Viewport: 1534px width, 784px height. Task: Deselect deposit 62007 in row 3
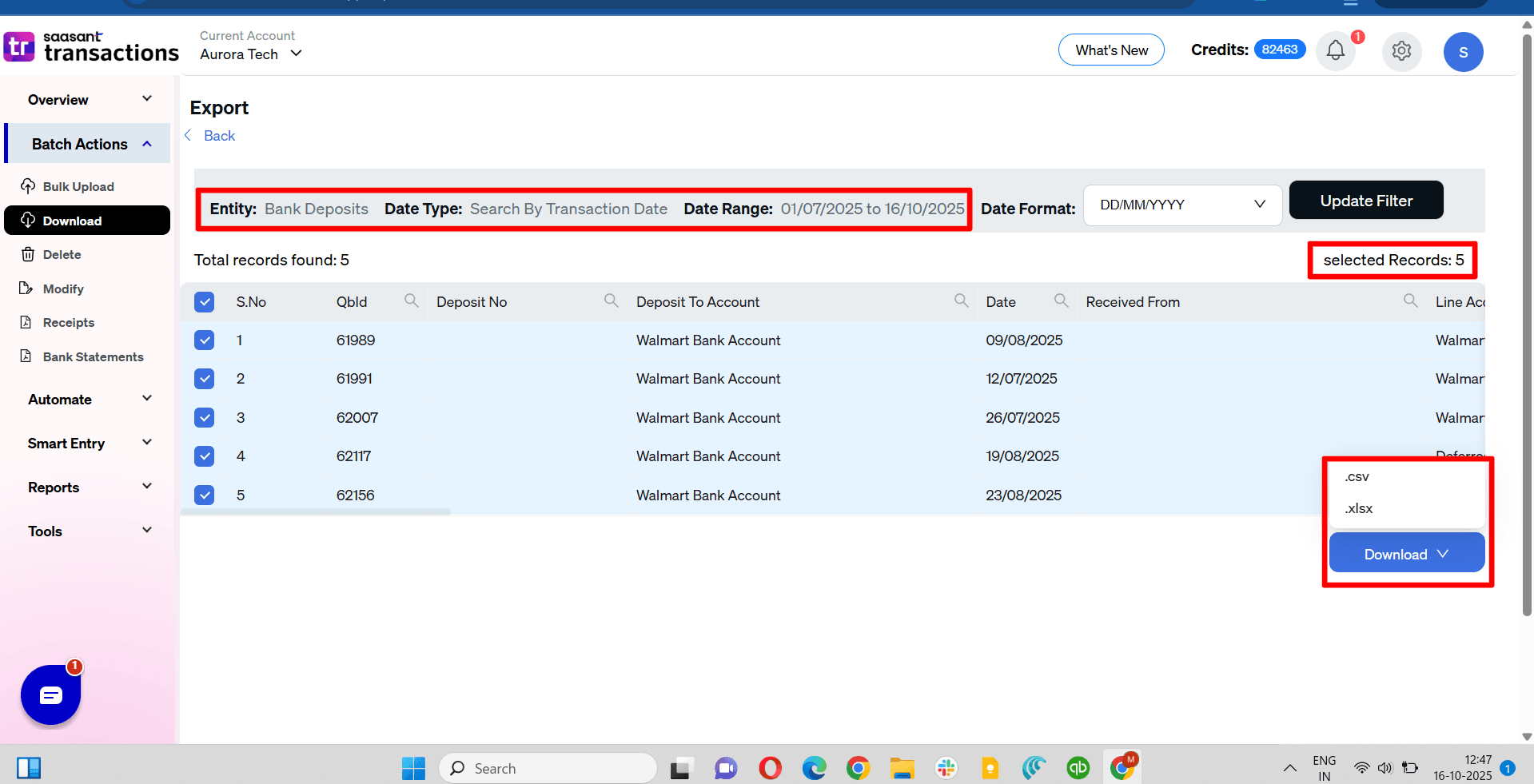205,417
